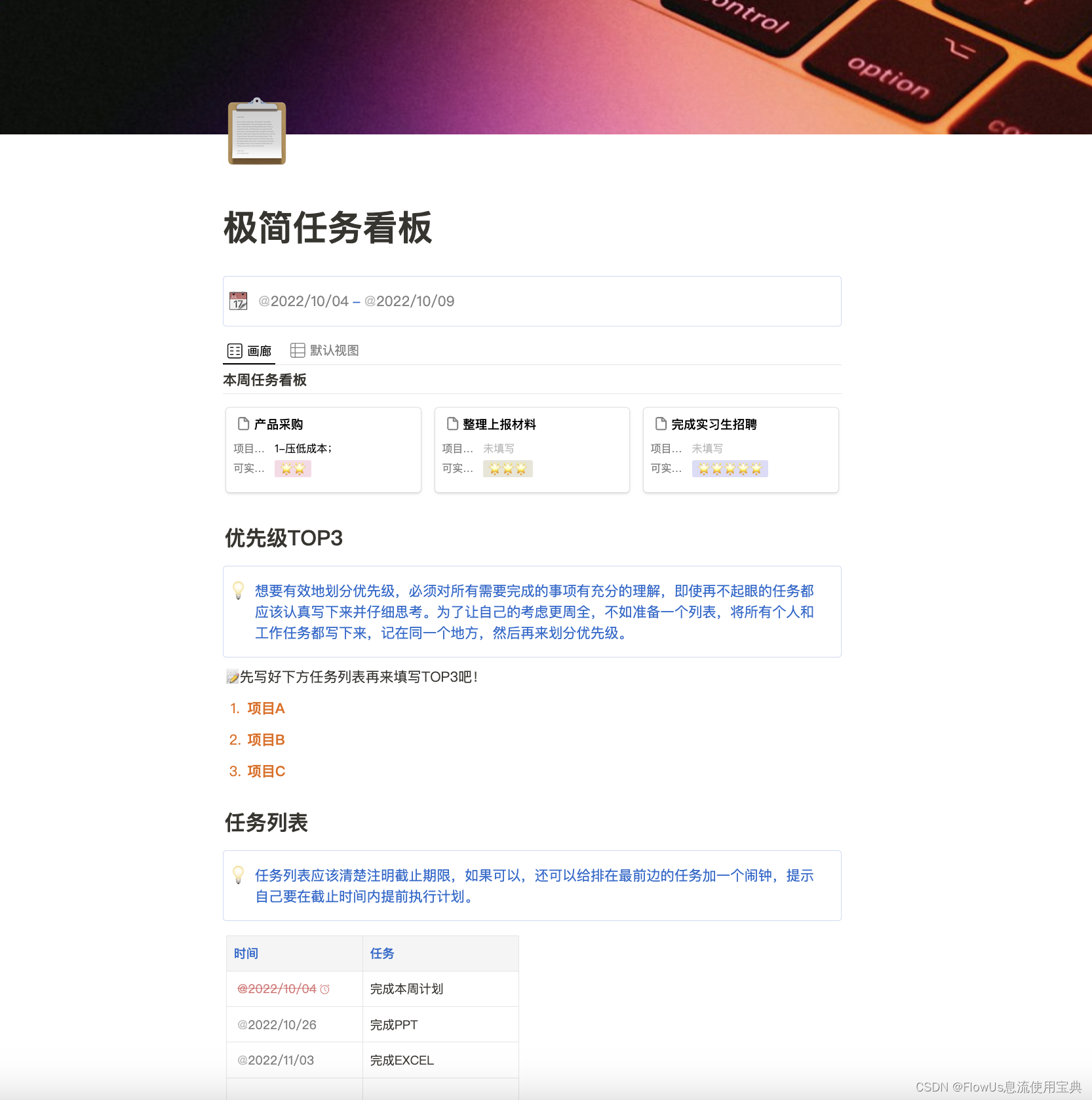The width and height of the screenshot is (1092, 1100).
Task: Click the 1-压低成本 property value
Action: tap(303, 448)
